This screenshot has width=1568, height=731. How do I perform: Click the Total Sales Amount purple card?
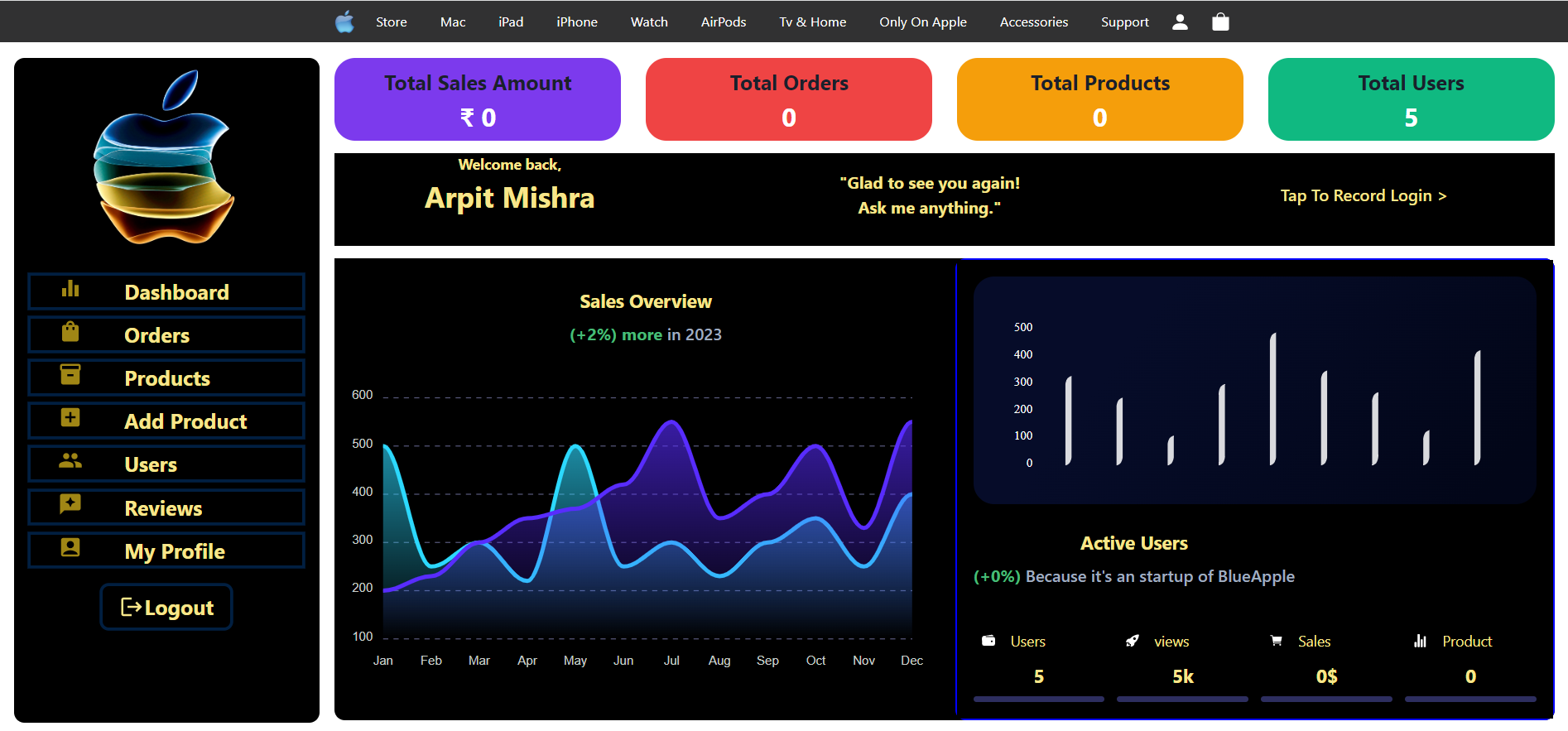pos(478,99)
